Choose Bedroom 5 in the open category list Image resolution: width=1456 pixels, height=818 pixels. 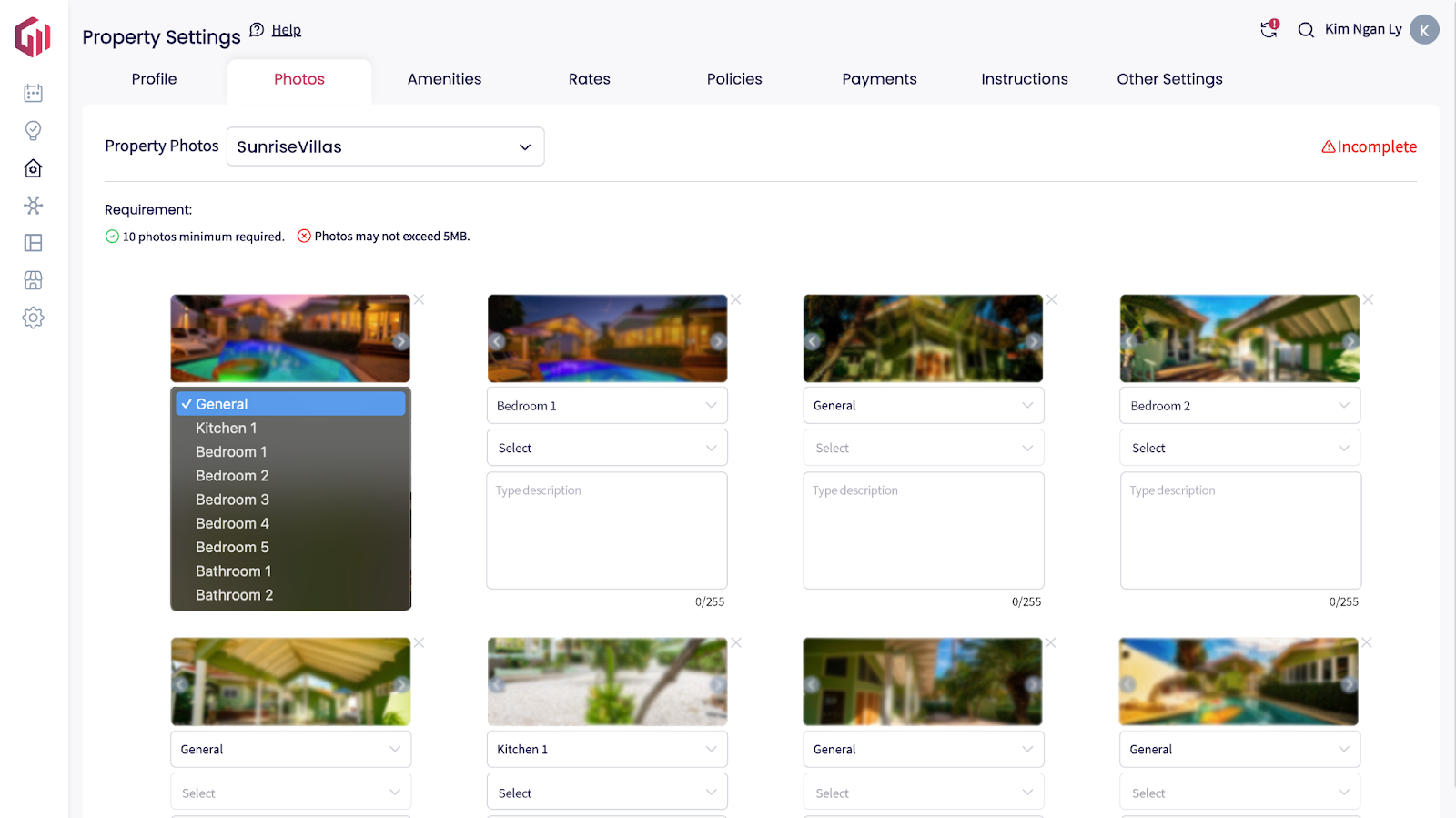pos(290,547)
